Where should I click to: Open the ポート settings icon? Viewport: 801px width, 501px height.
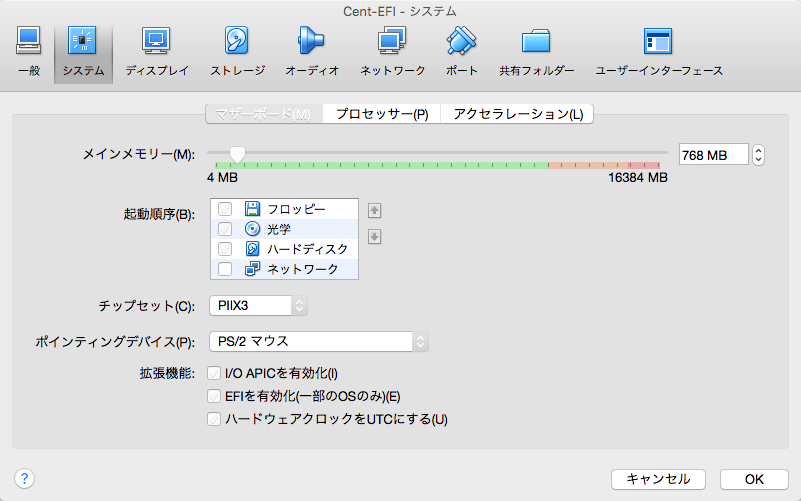pyautogui.click(x=461, y=41)
